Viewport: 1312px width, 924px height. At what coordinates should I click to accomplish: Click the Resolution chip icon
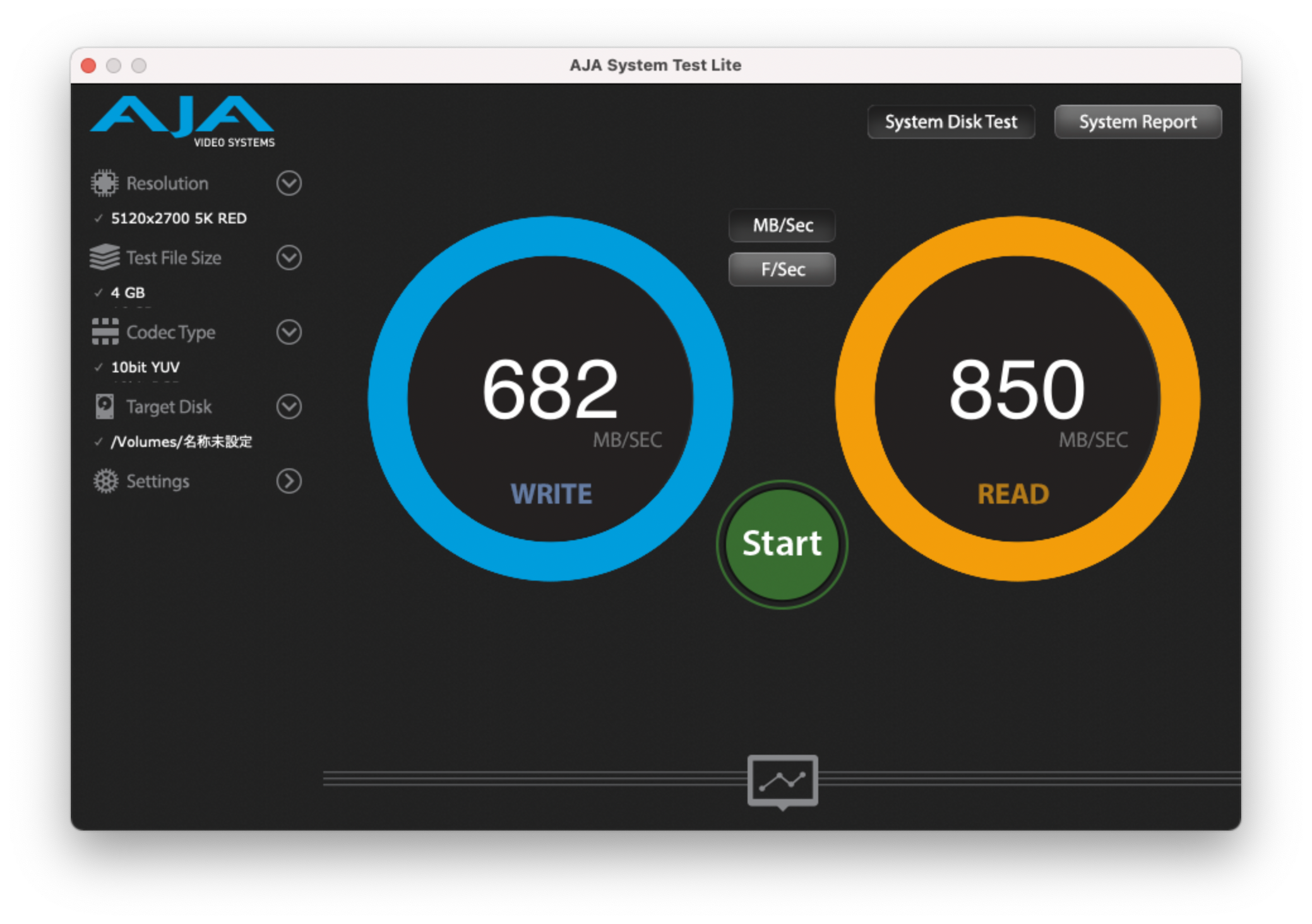[104, 183]
